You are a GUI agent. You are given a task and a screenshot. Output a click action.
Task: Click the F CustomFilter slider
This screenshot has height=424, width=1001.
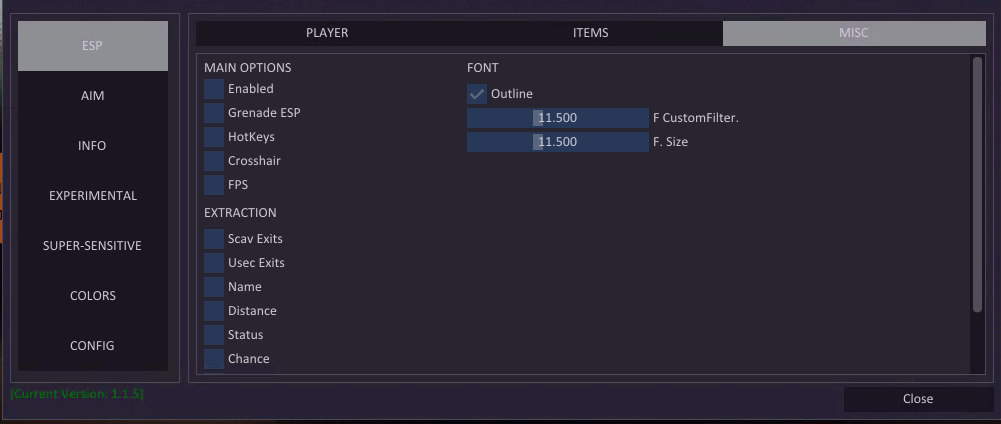pos(557,118)
